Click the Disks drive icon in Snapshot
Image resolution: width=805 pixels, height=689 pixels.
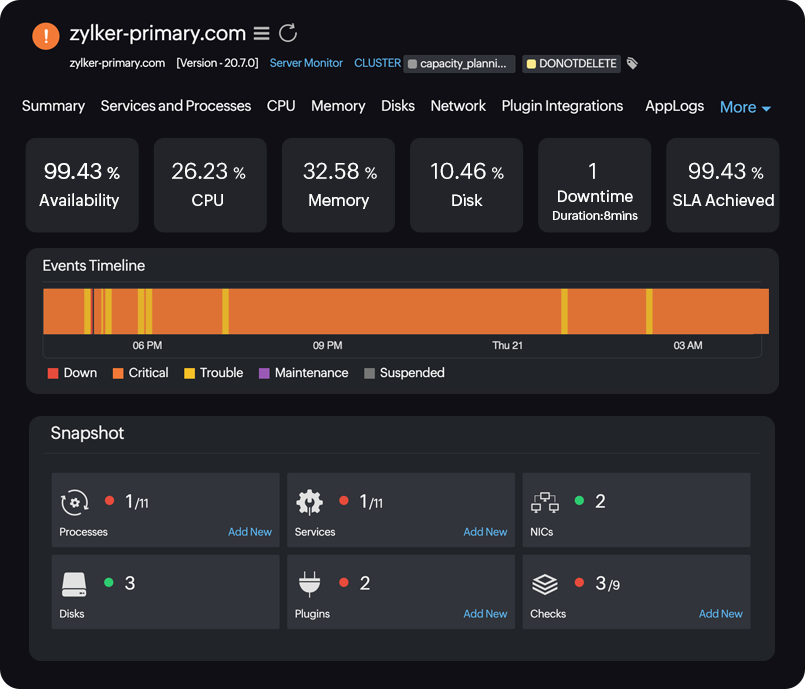(x=74, y=585)
